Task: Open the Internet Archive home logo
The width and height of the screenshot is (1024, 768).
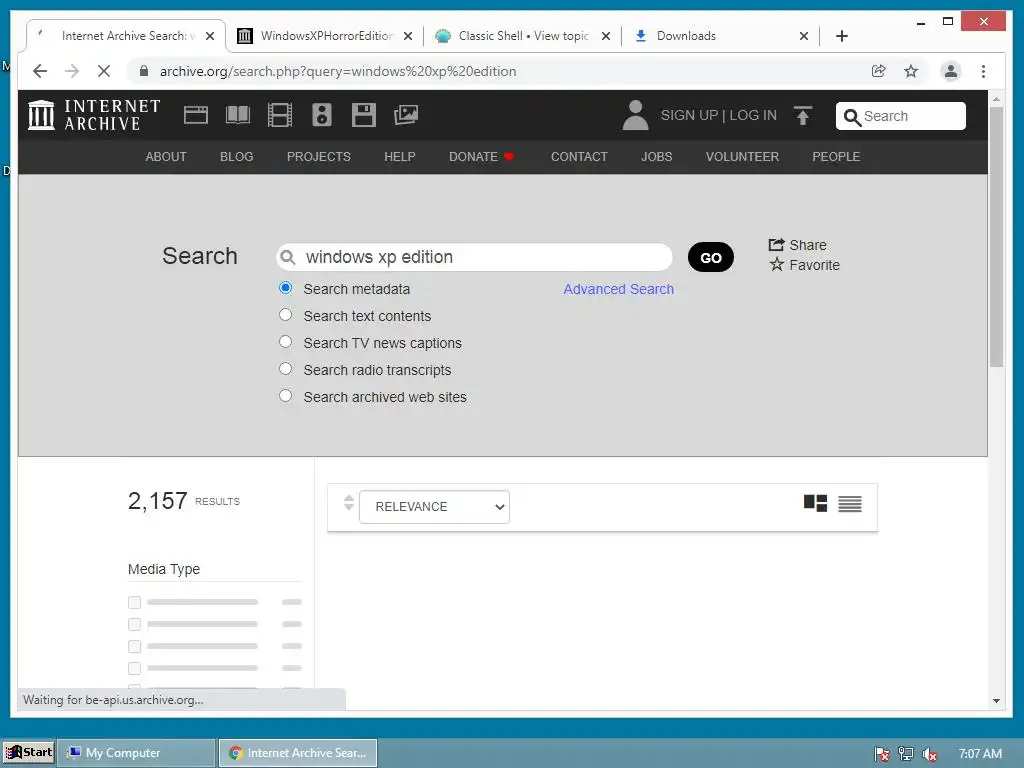Action: point(94,115)
